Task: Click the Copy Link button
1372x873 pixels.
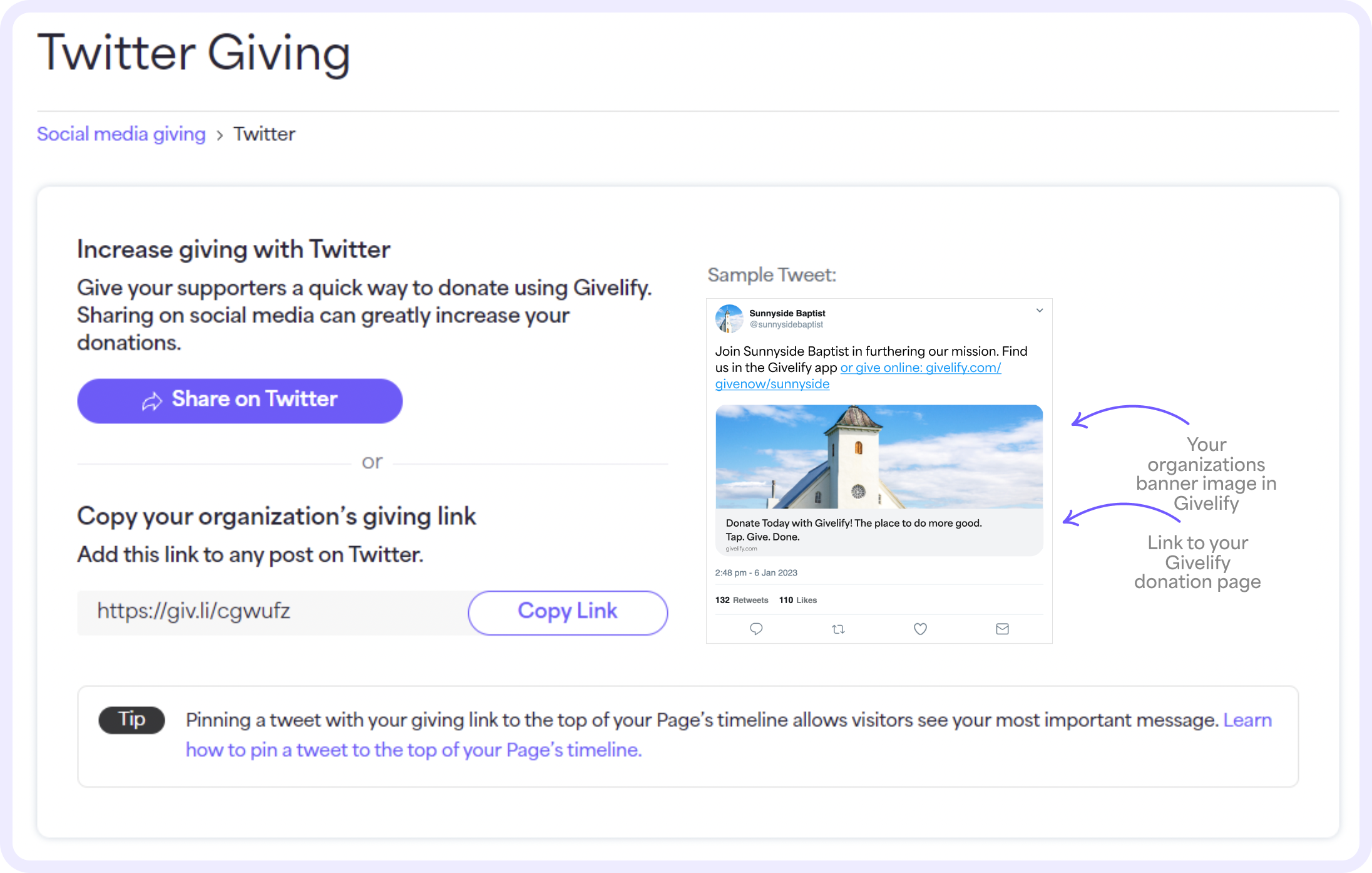Action: pyautogui.click(x=567, y=612)
